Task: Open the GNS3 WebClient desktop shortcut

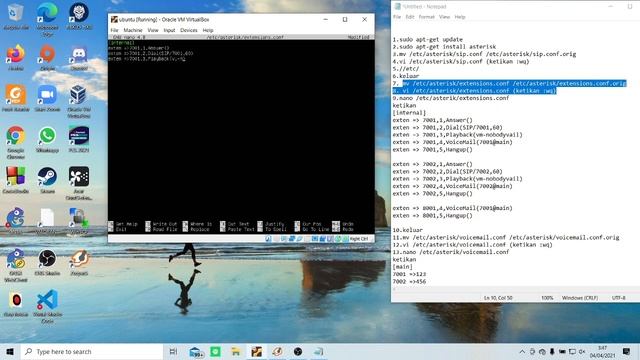Action: [x=16, y=265]
